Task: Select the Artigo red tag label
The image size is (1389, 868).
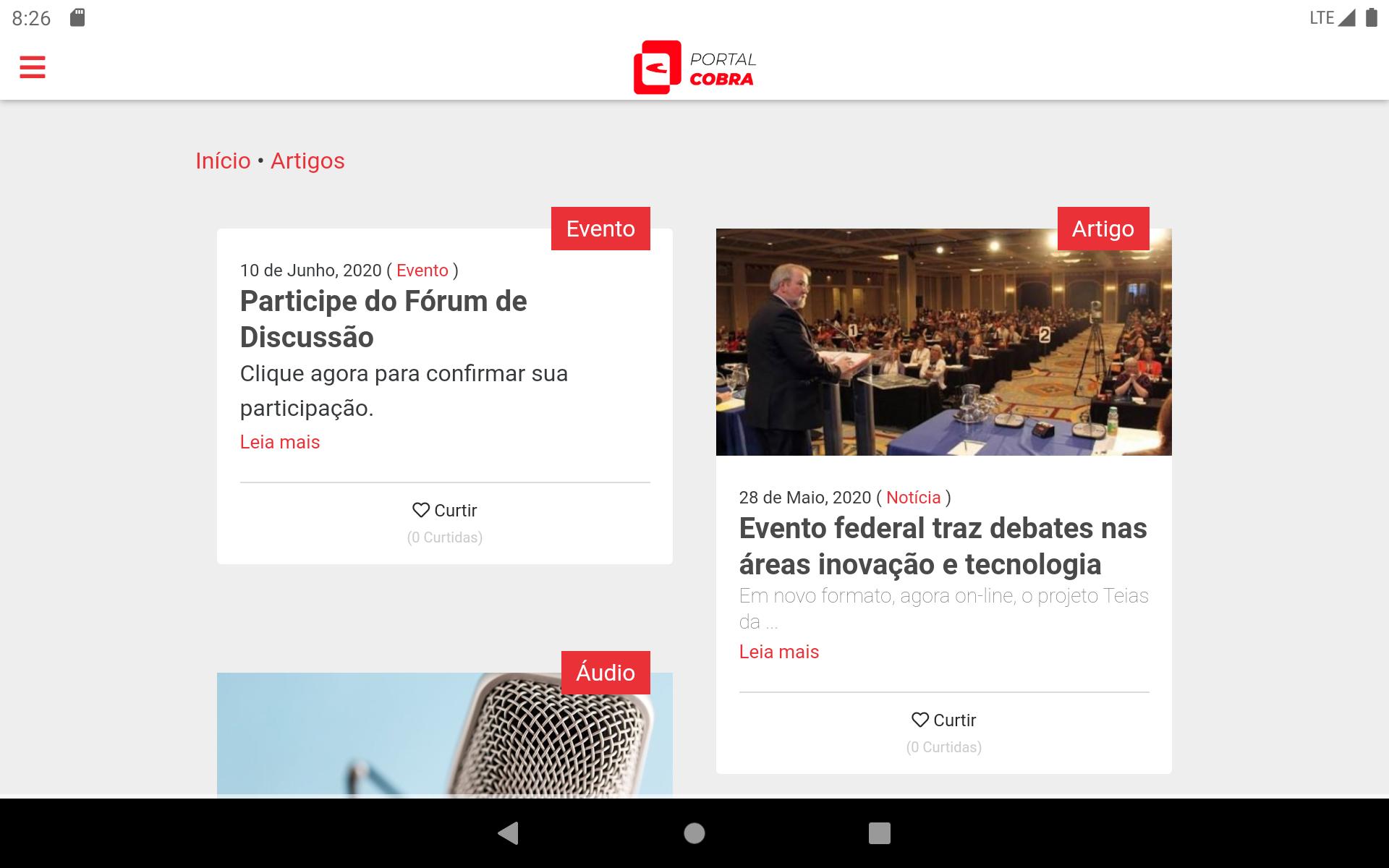Action: point(1103,229)
